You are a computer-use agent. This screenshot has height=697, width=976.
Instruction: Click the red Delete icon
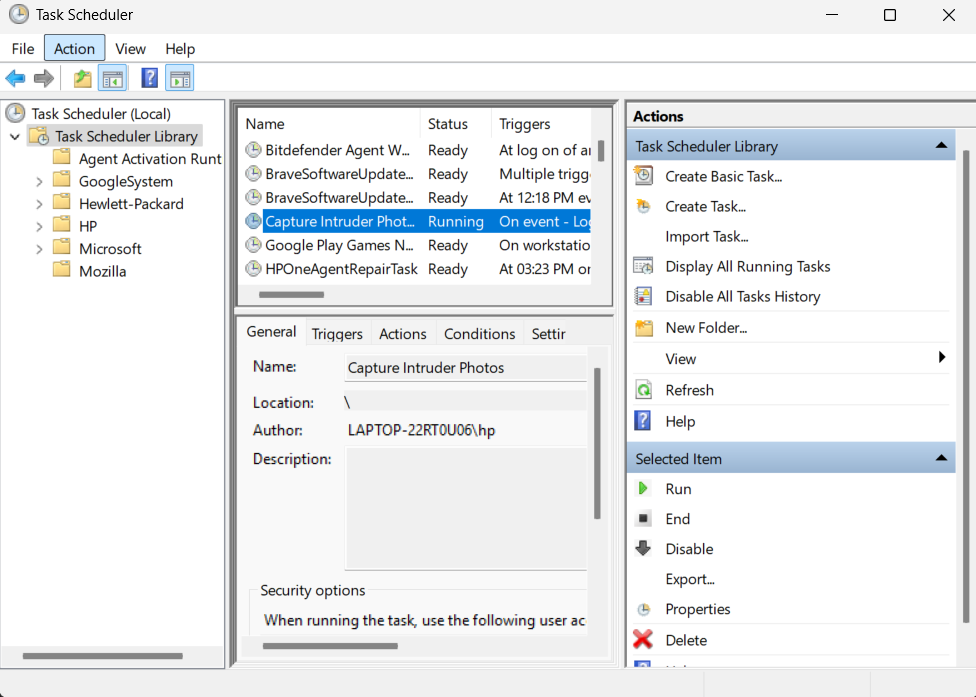644,640
